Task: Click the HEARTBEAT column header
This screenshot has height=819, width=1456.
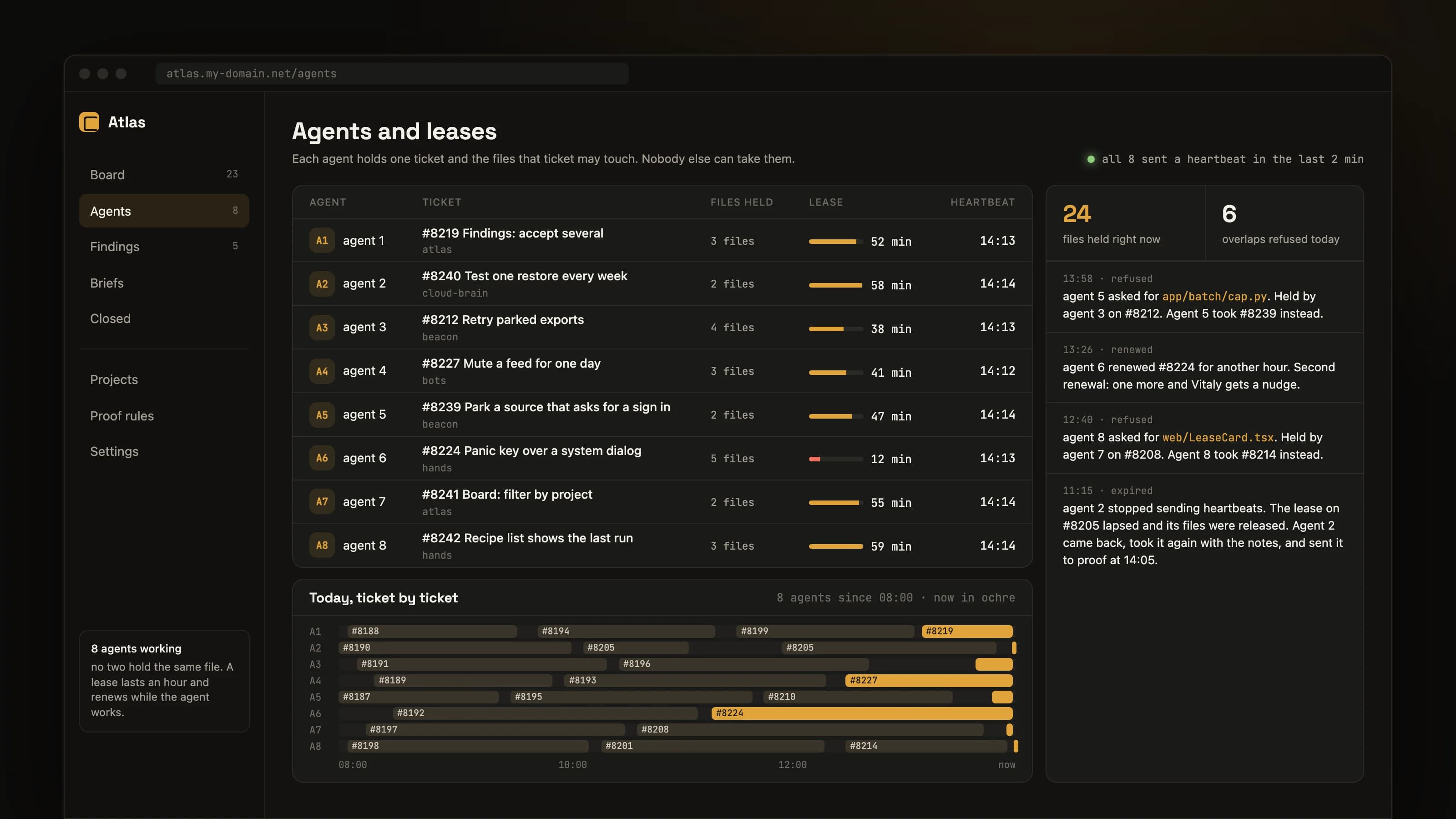Action: (x=982, y=202)
